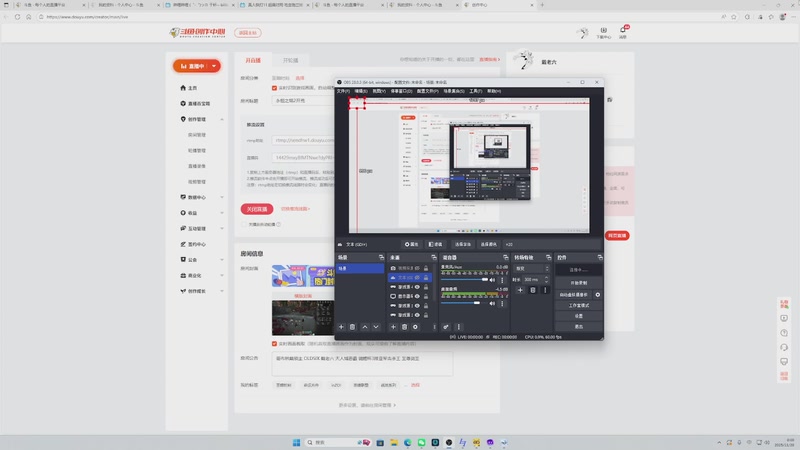Viewport: 800px width, 450px height.
Task: Add a scene transition with the plus icon
Action: pos(520,290)
